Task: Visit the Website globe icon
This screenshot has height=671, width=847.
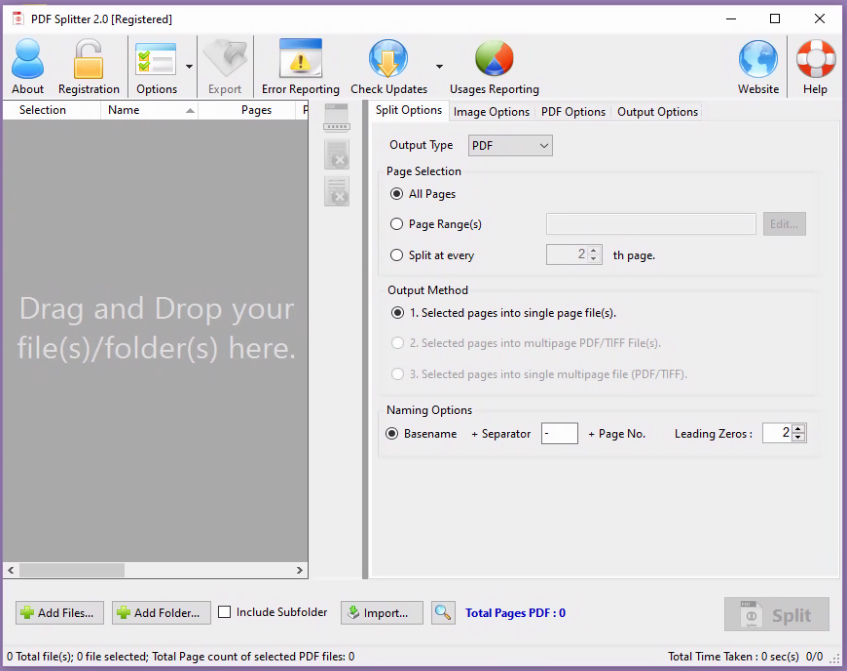Action: (758, 59)
